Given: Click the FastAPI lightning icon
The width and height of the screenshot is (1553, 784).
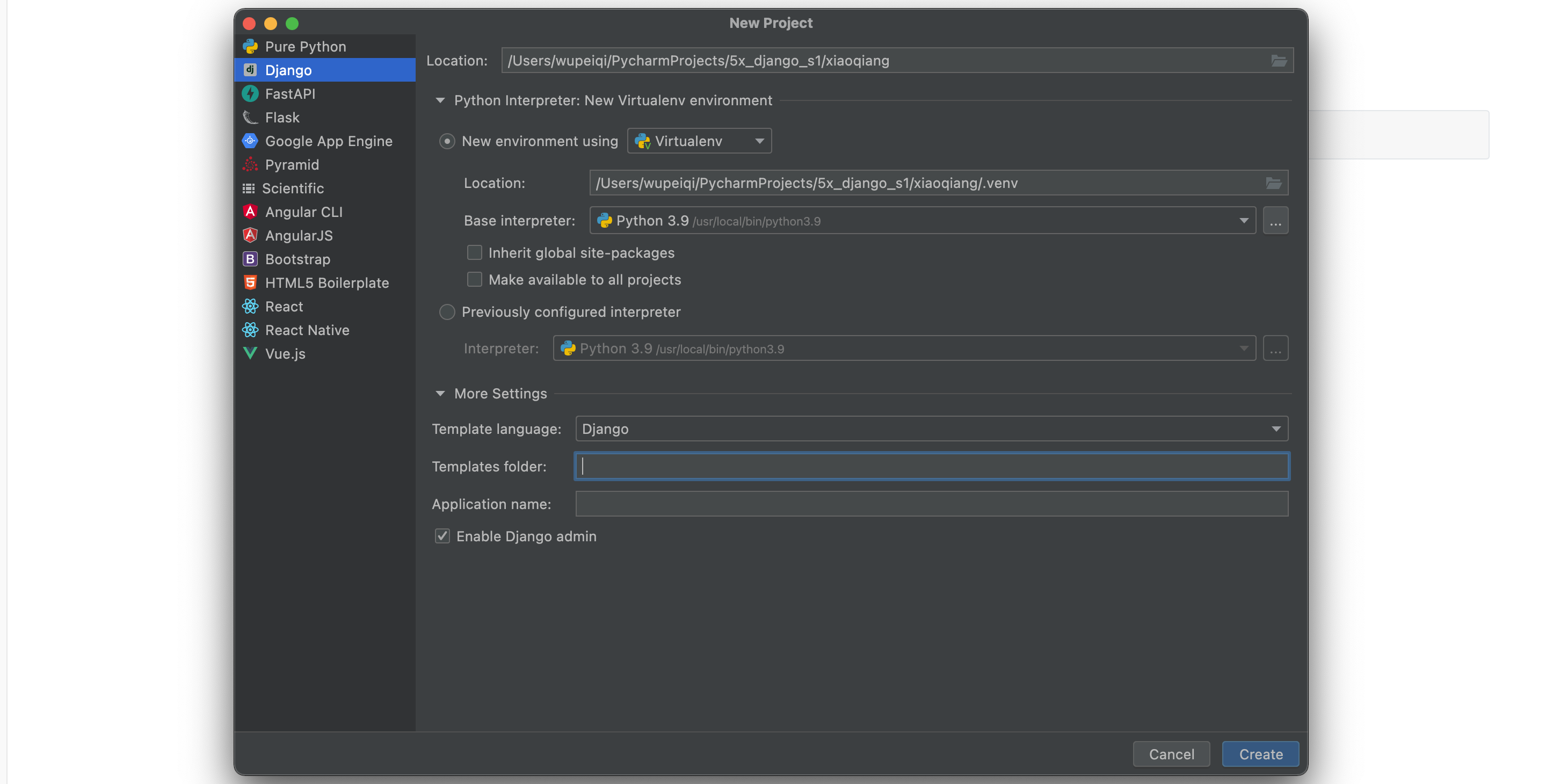Looking at the screenshot, I should click(x=250, y=93).
